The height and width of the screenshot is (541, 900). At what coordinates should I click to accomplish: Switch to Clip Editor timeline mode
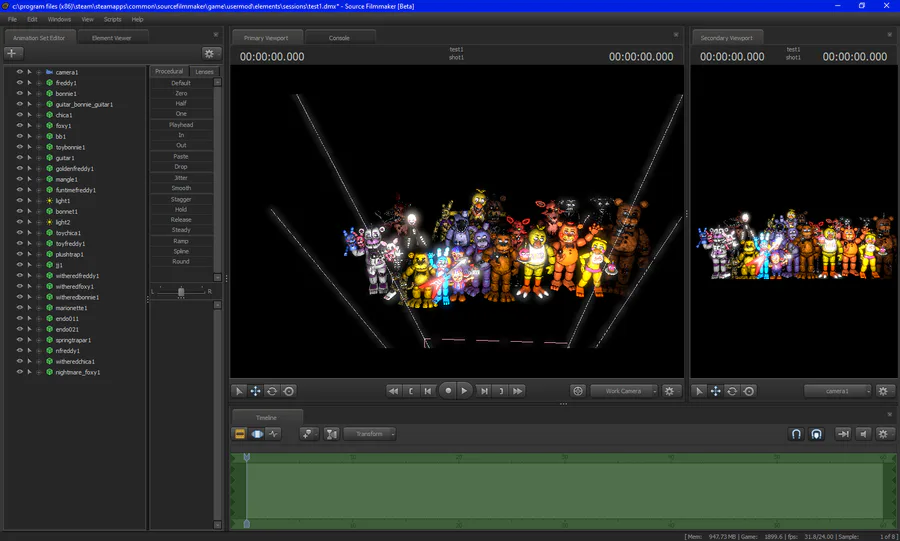point(240,434)
